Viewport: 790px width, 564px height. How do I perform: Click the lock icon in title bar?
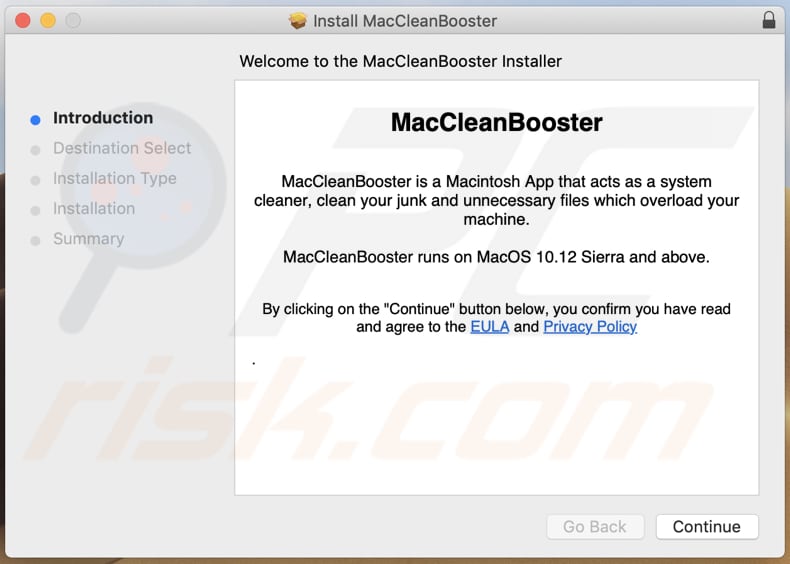coord(769,20)
